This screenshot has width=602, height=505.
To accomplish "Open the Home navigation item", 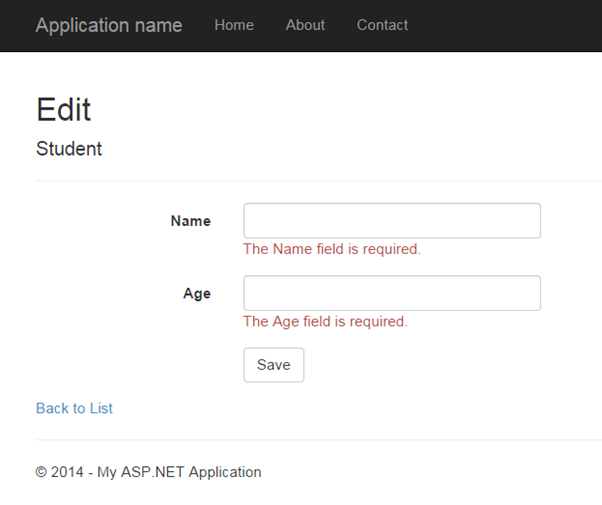I will 234,25.
